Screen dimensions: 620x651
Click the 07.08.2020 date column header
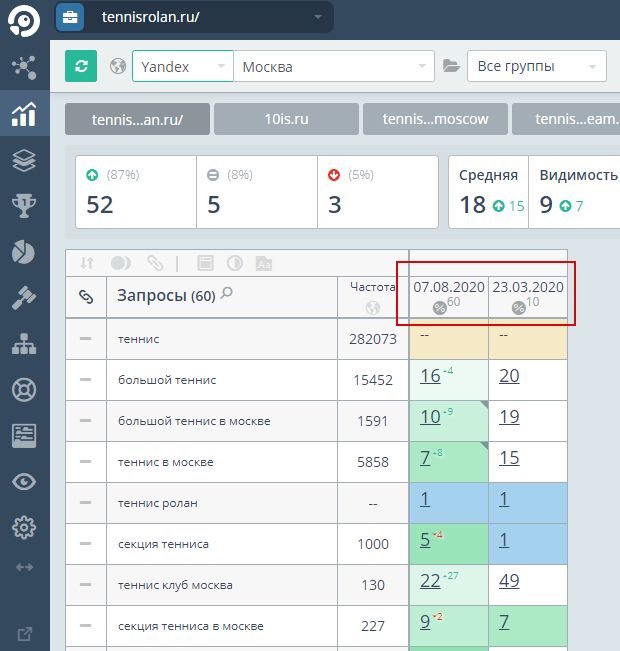(448, 287)
